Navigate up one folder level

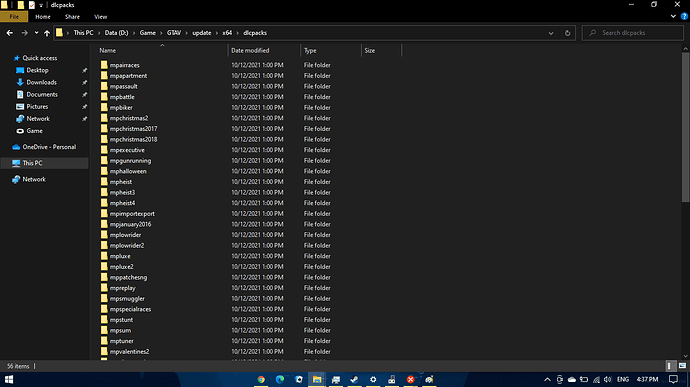tap(47, 33)
